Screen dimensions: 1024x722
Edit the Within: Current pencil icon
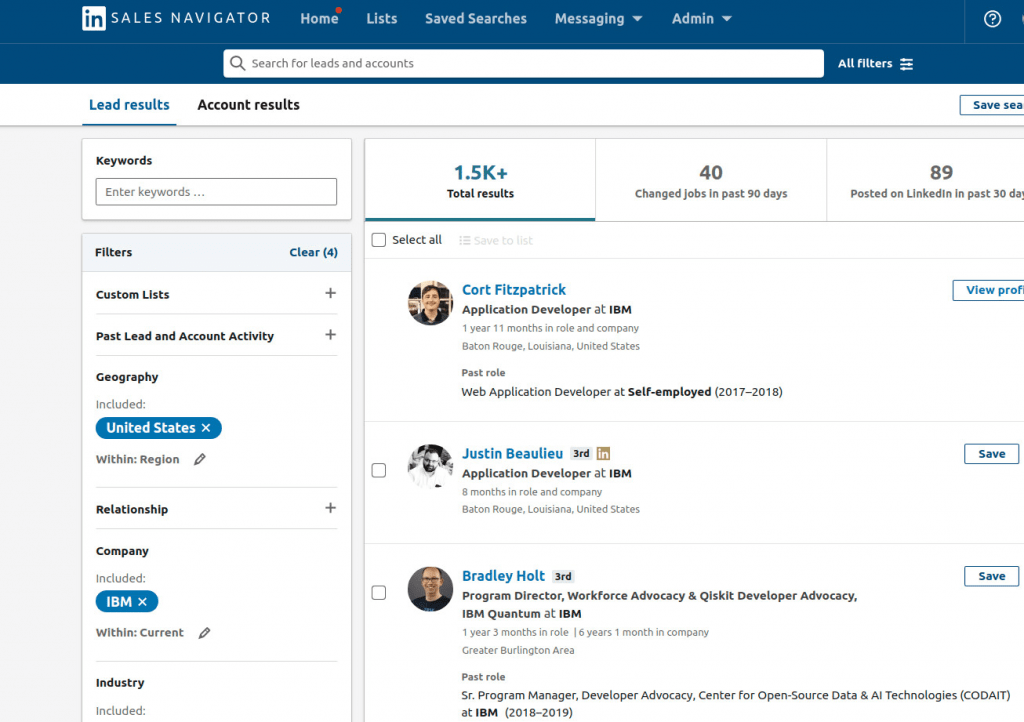click(205, 633)
